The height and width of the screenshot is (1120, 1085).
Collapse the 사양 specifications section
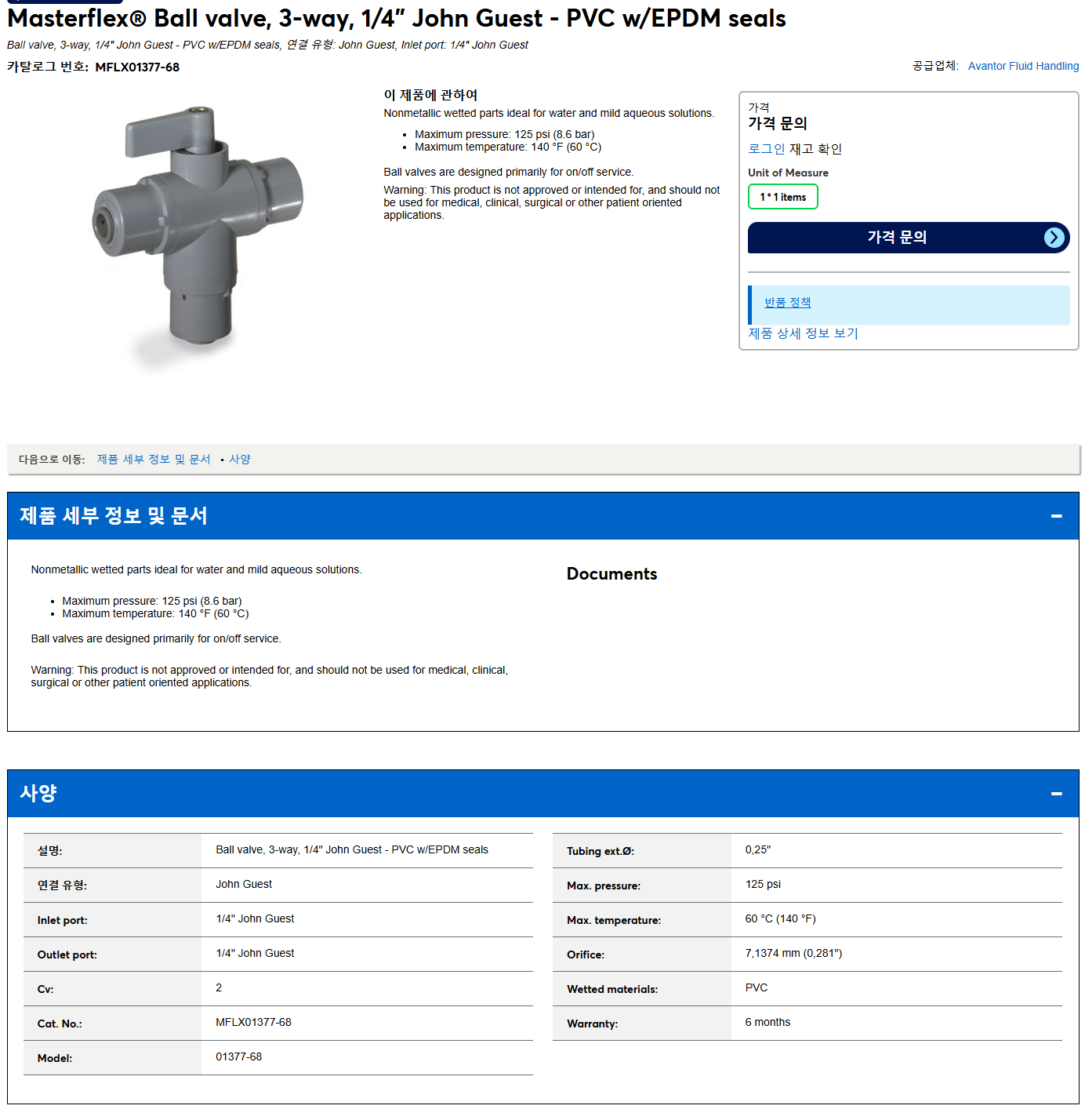(x=1056, y=794)
